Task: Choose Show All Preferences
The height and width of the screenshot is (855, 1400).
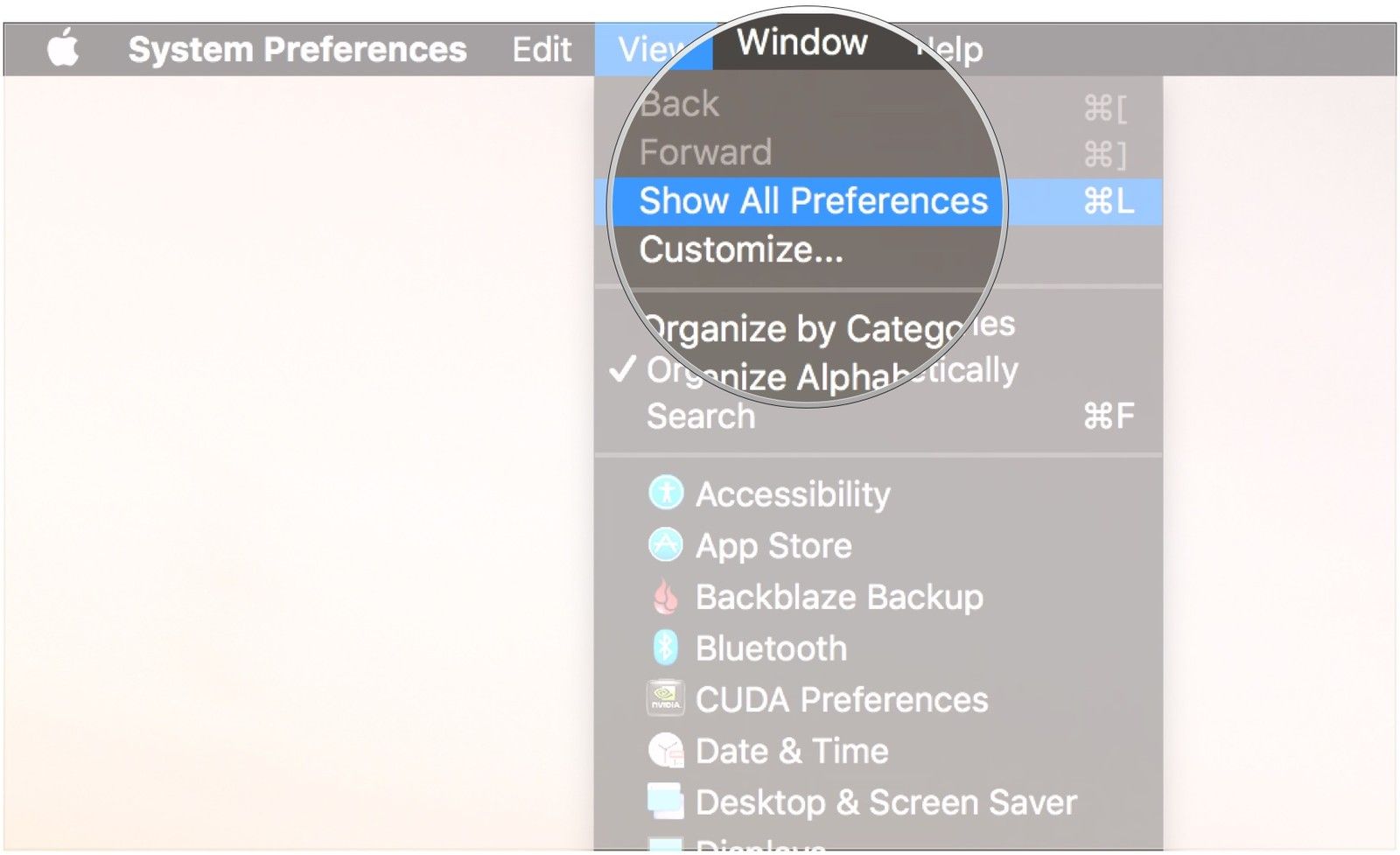Action: click(x=813, y=201)
